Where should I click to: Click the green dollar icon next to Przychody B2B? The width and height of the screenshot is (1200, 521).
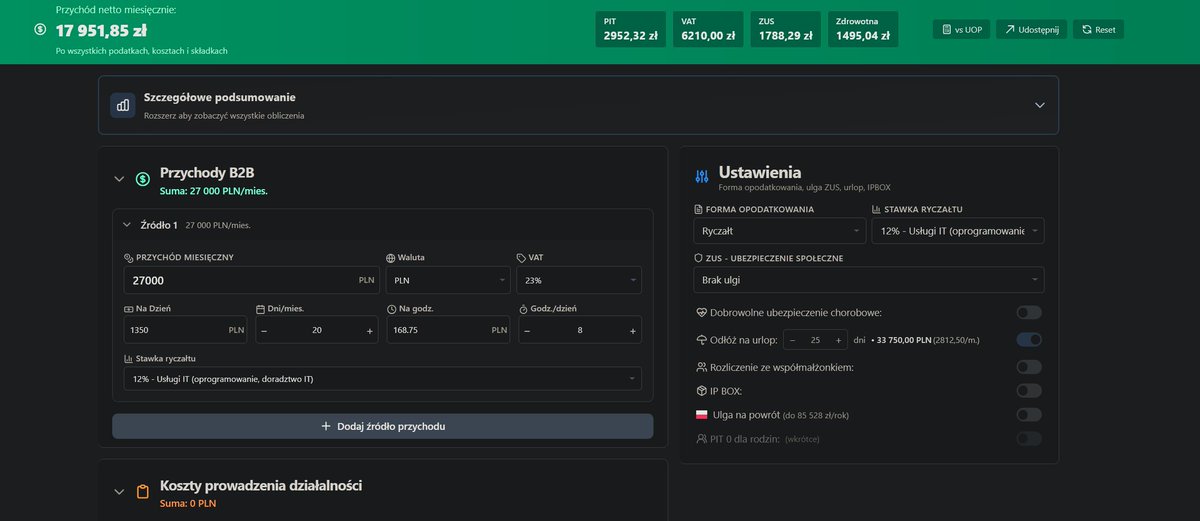coord(143,179)
